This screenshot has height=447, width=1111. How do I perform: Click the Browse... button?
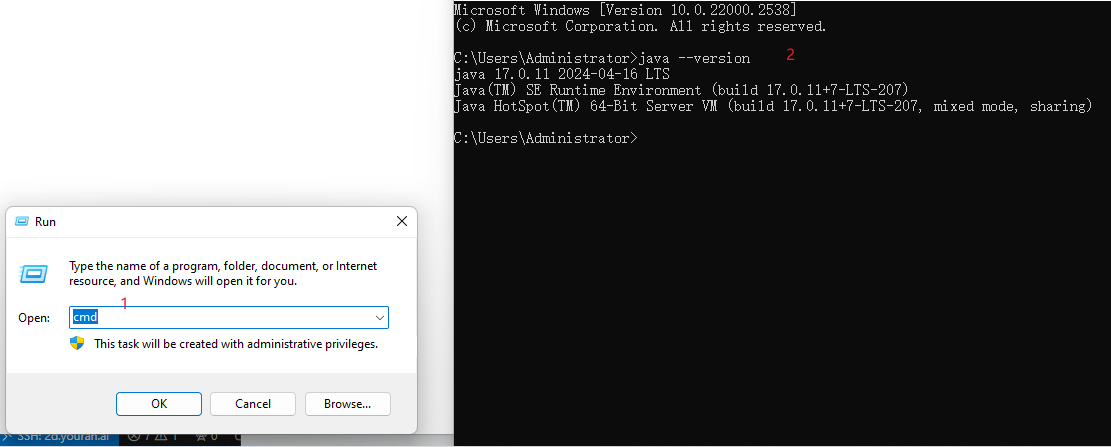point(347,404)
